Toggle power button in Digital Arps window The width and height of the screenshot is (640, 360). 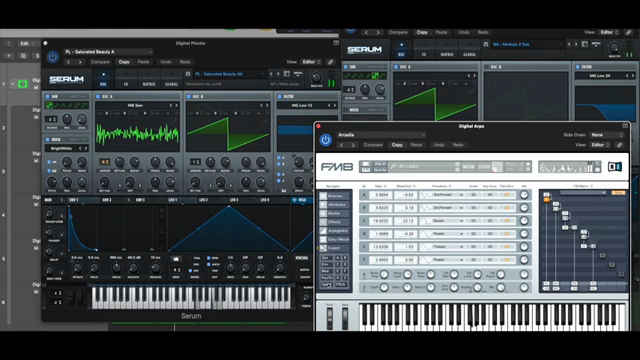pos(325,140)
